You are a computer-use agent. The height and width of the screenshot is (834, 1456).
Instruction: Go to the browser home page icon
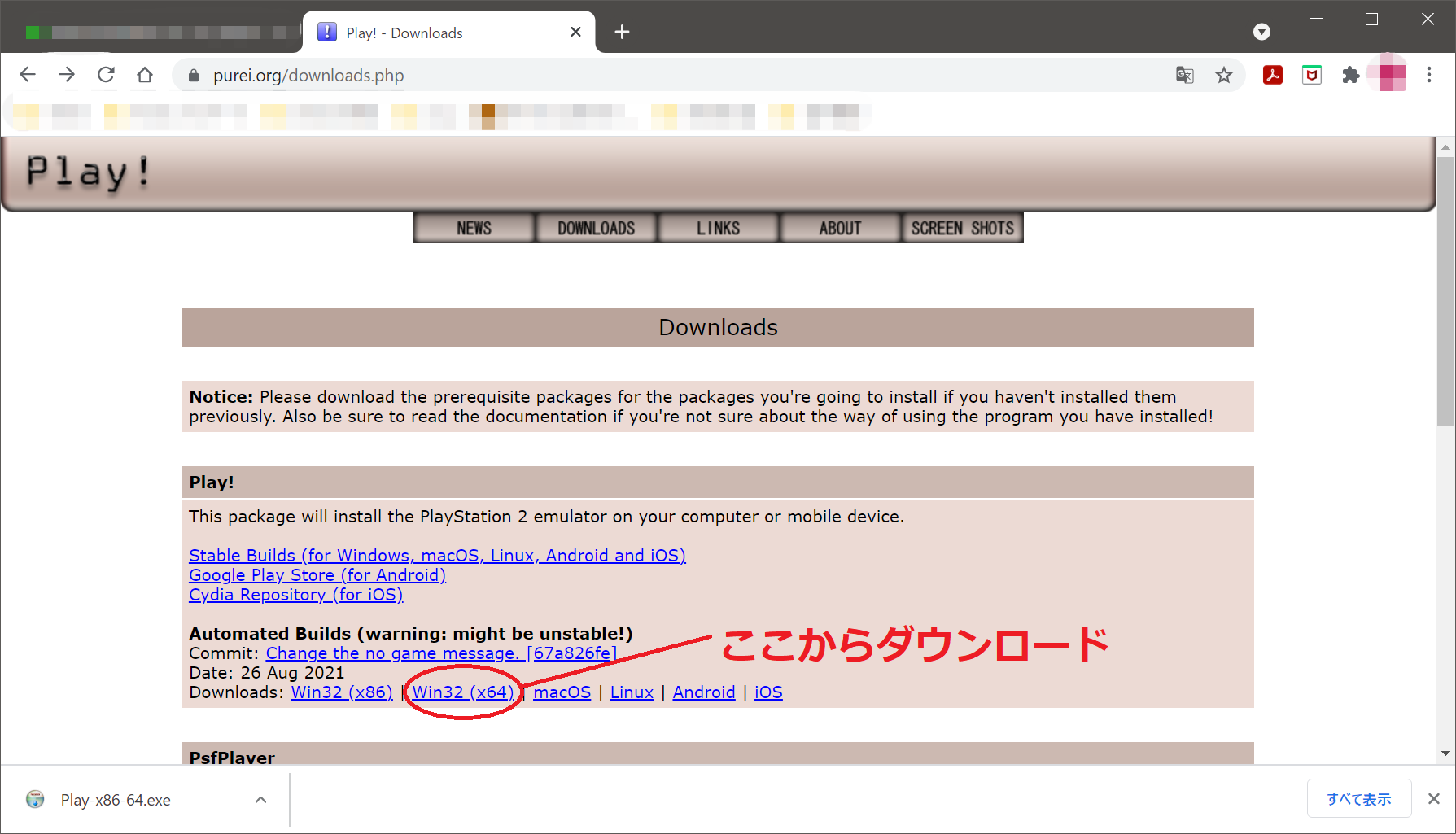[x=145, y=75]
